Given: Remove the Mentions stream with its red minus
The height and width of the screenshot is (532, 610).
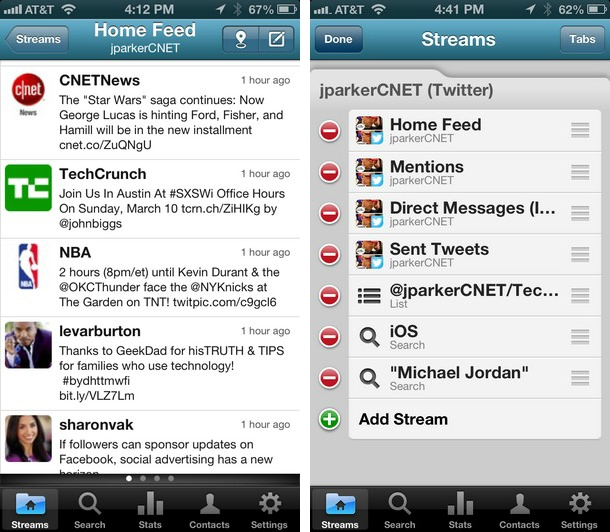Looking at the screenshot, I should 330,172.
